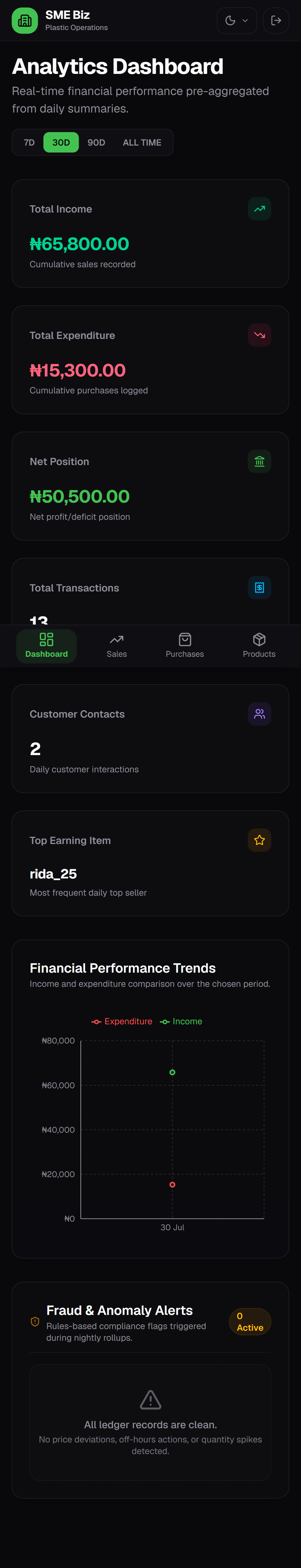Toggle the Expenditure legend series
This screenshot has width=301, height=1568.
(x=122, y=1021)
